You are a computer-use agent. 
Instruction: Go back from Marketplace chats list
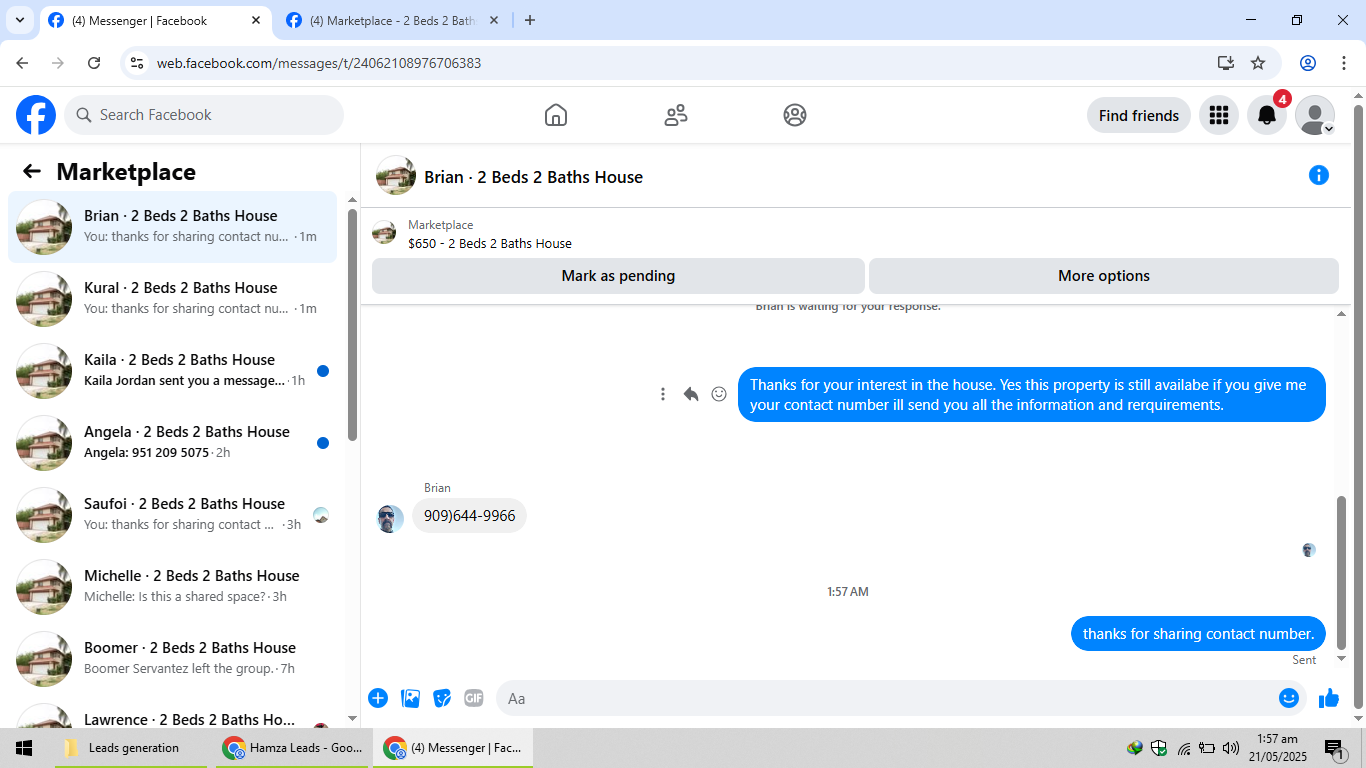click(x=32, y=171)
